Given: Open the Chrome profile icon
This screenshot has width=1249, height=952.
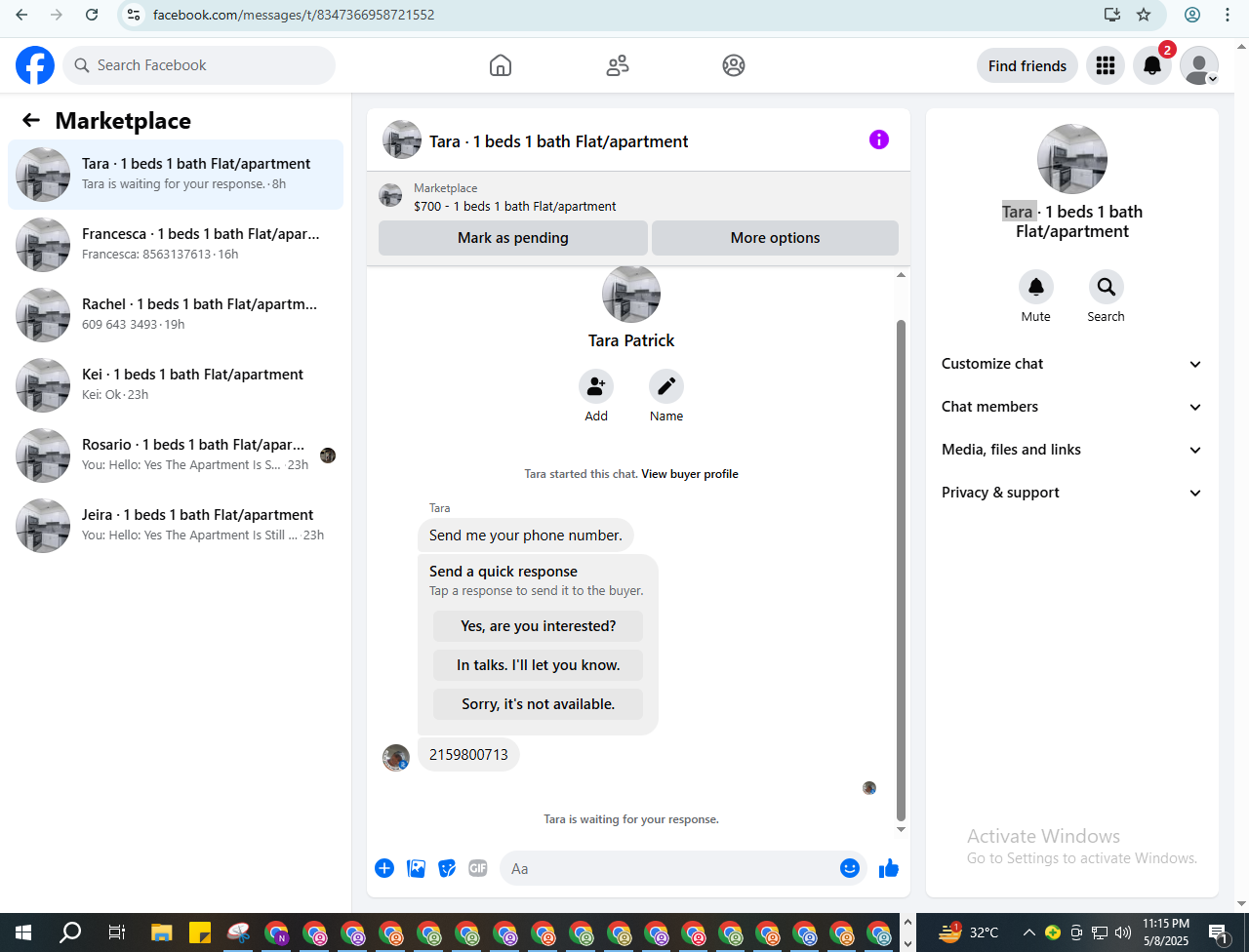Looking at the screenshot, I should point(1192,15).
